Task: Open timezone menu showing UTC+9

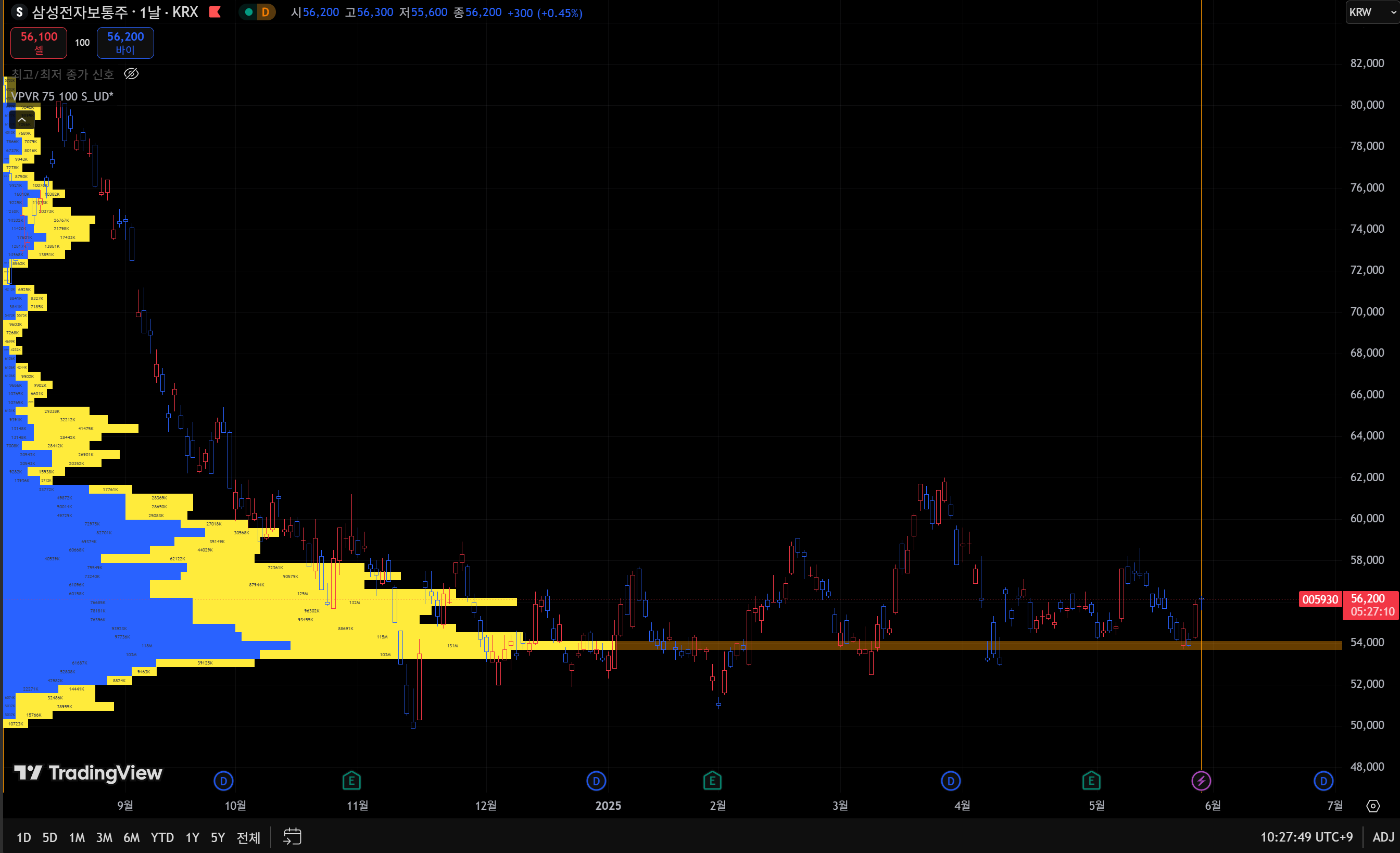Action: (1306, 836)
